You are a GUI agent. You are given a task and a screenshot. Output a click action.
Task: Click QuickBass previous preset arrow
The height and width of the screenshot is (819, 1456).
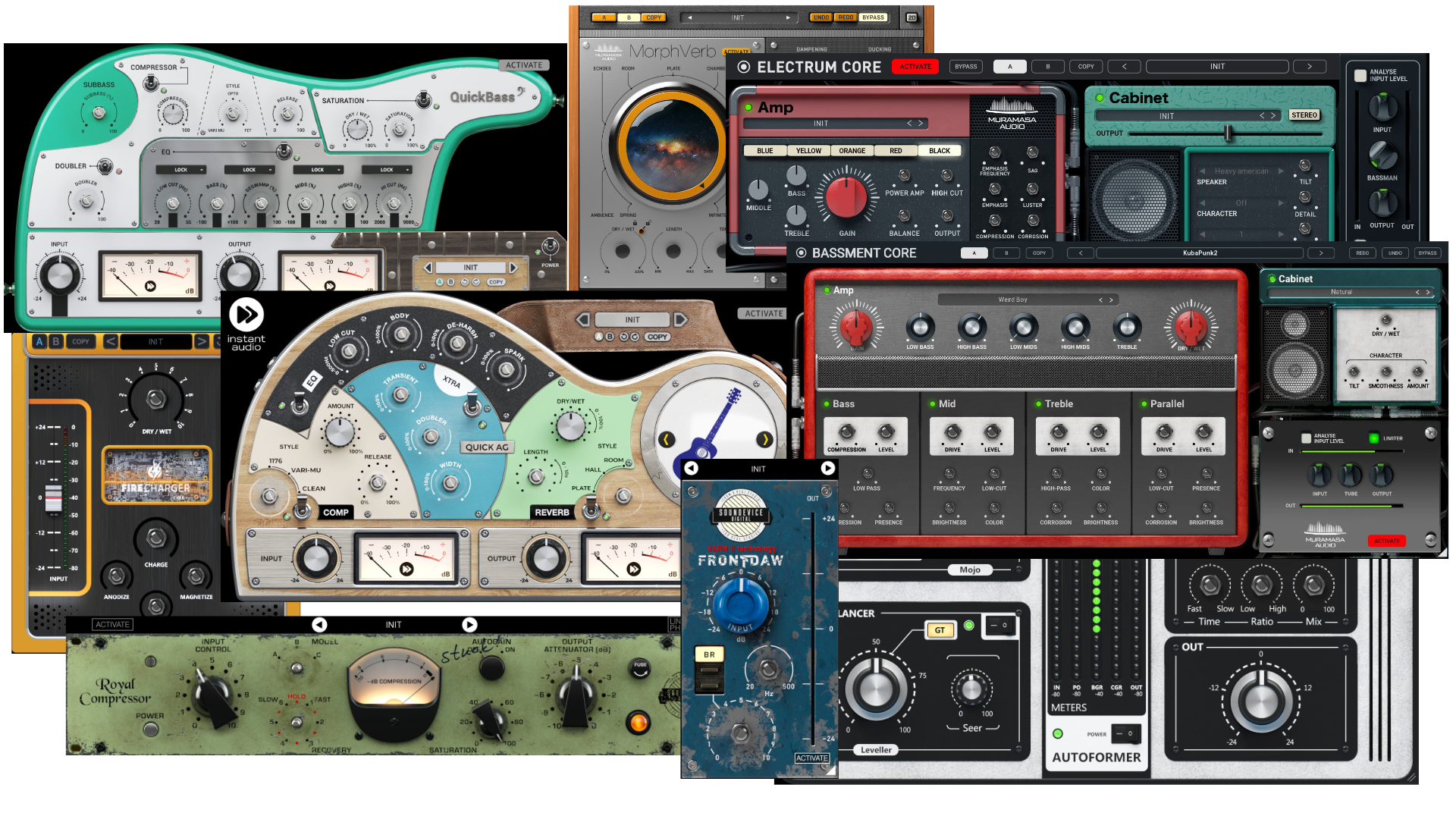coord(428,268)
